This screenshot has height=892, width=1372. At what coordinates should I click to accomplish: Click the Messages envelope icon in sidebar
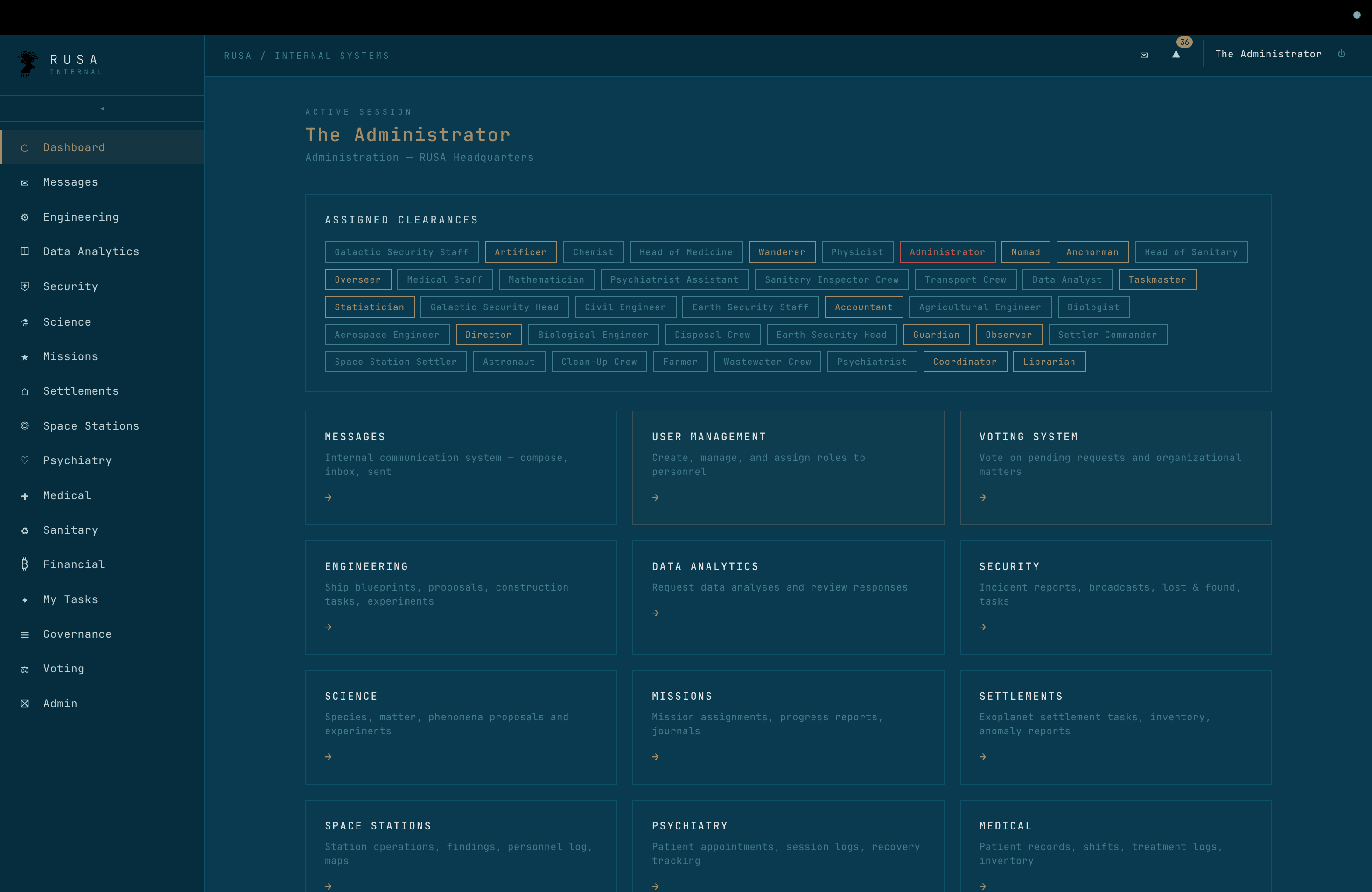click(x=25, y=183)
